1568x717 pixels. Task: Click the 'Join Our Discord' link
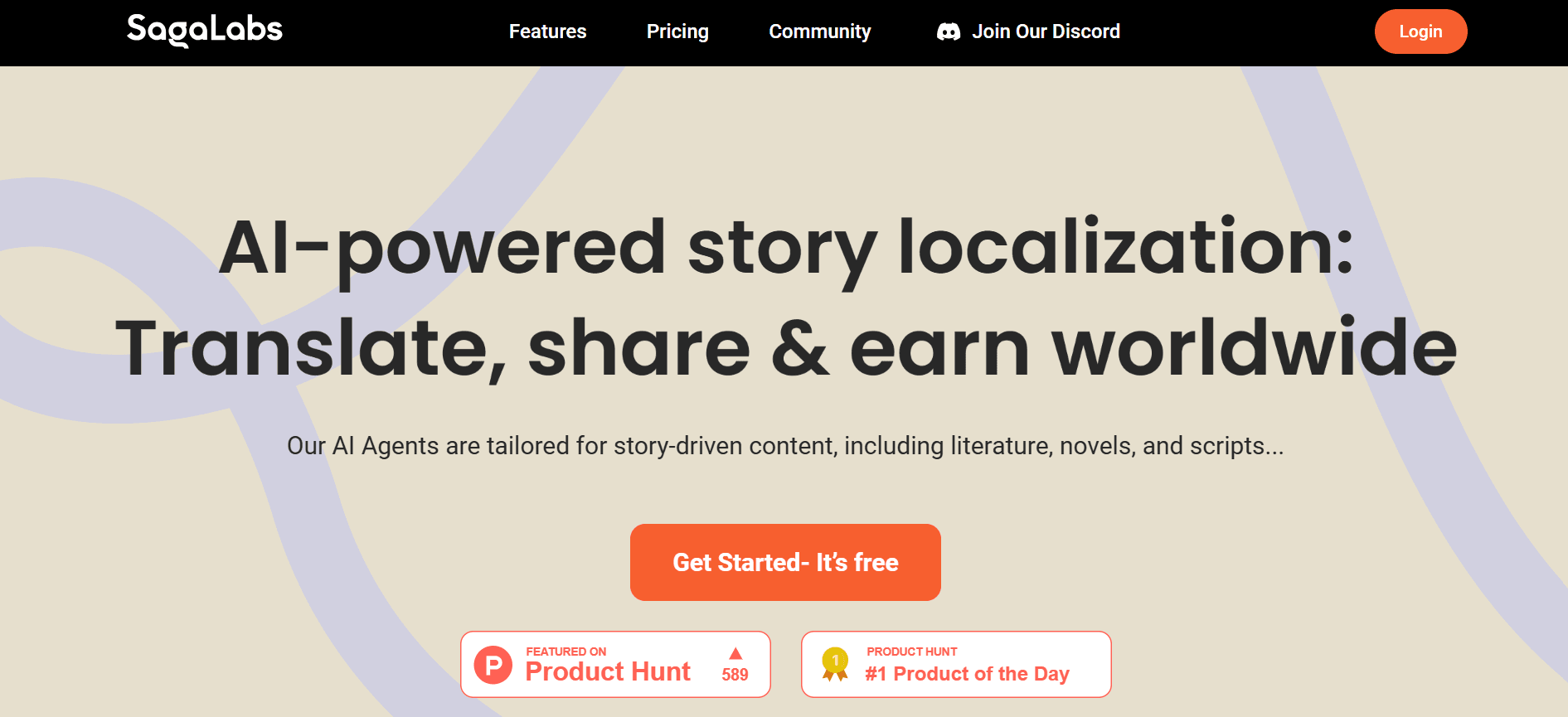(x=1046, y=31)
